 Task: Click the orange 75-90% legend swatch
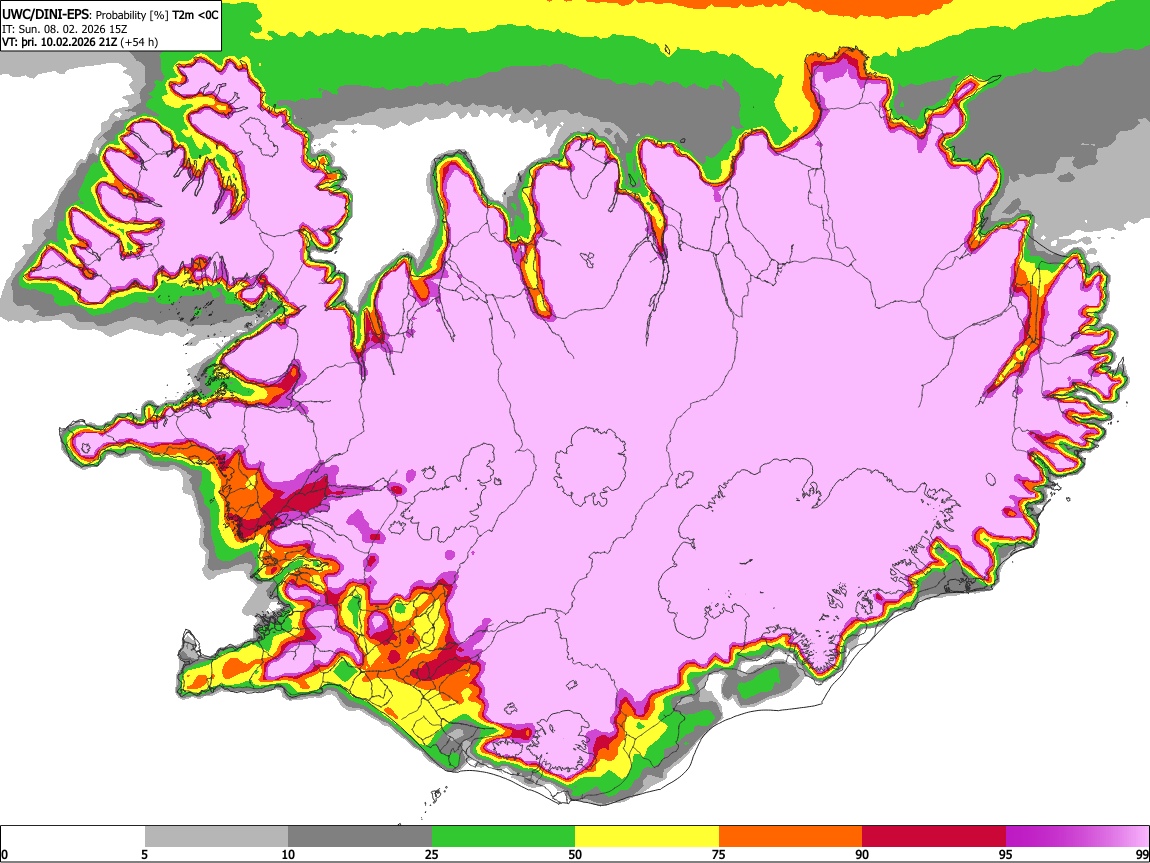tap(791, 837)
